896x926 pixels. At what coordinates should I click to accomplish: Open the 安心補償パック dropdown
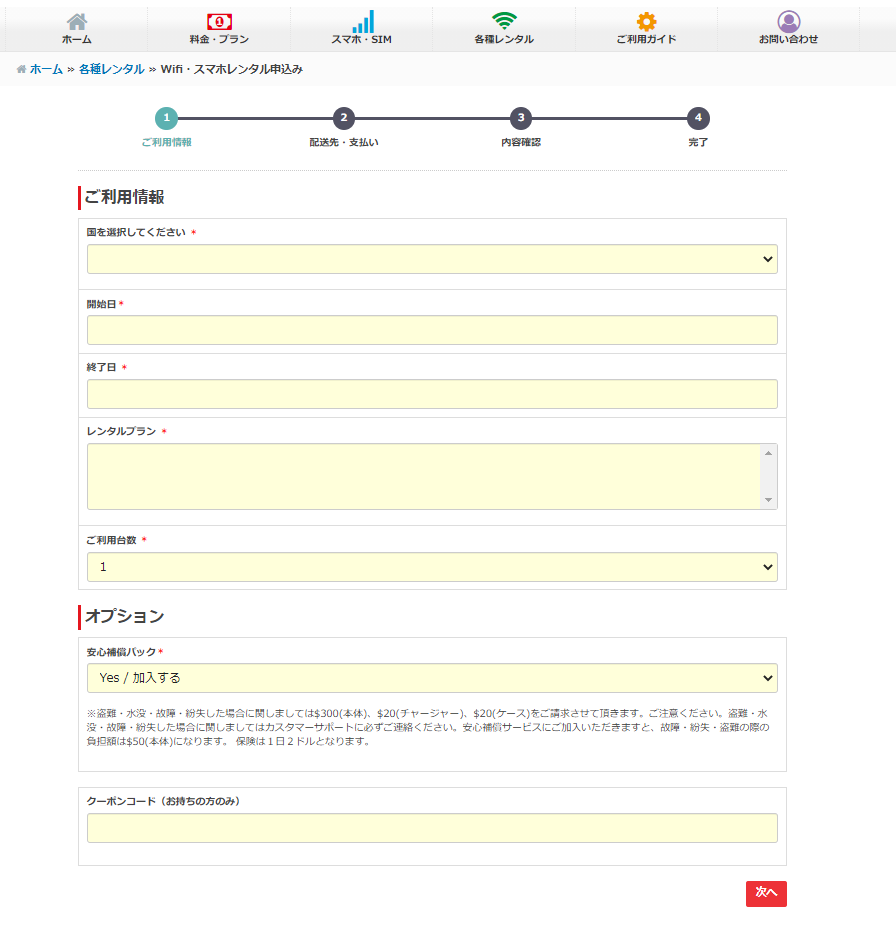[x=432, y=678]
